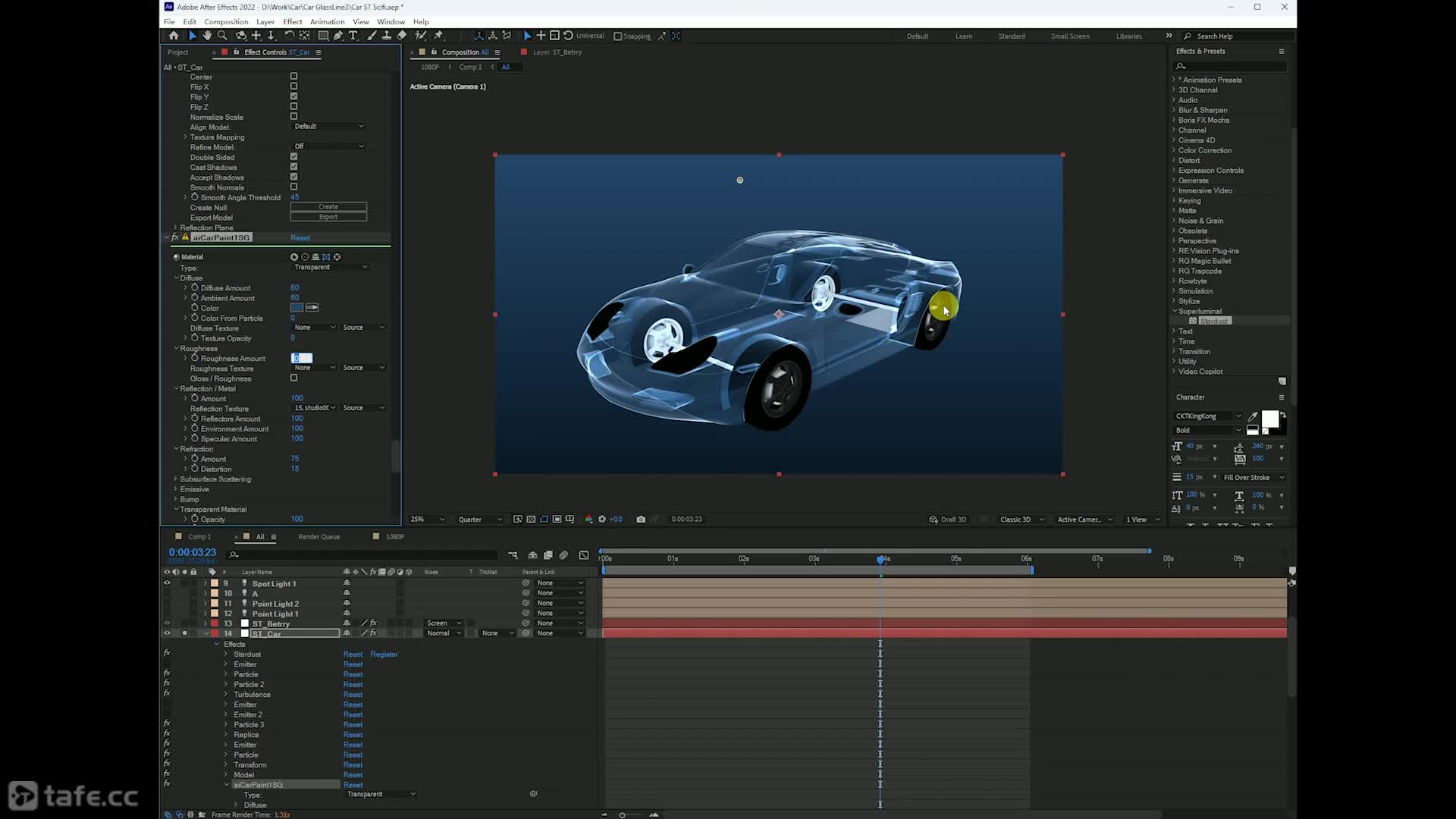Select the Zoom magnifier tool
1456x819 pixels.
point(222,36)
